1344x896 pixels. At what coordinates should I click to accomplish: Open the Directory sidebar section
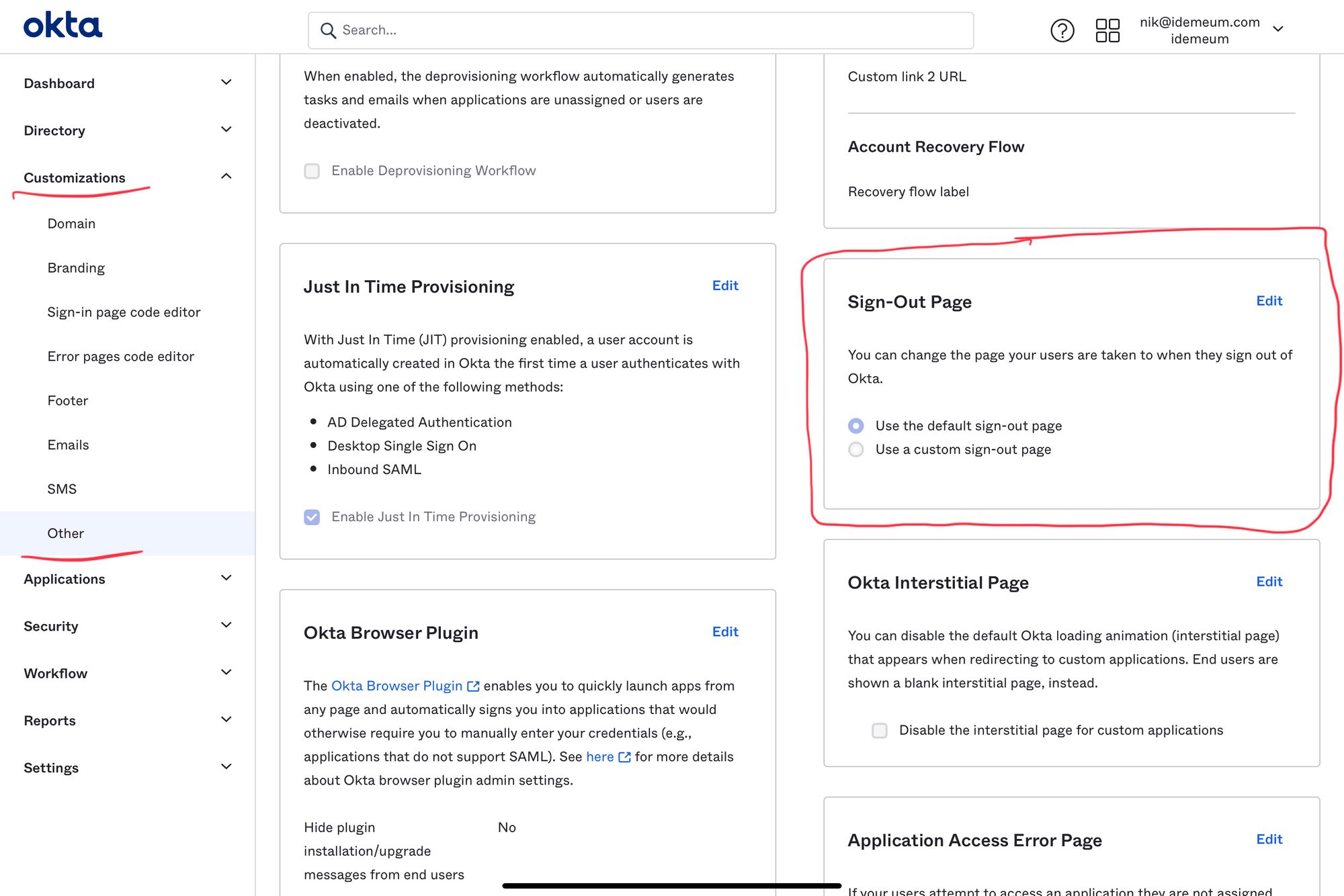54,130
